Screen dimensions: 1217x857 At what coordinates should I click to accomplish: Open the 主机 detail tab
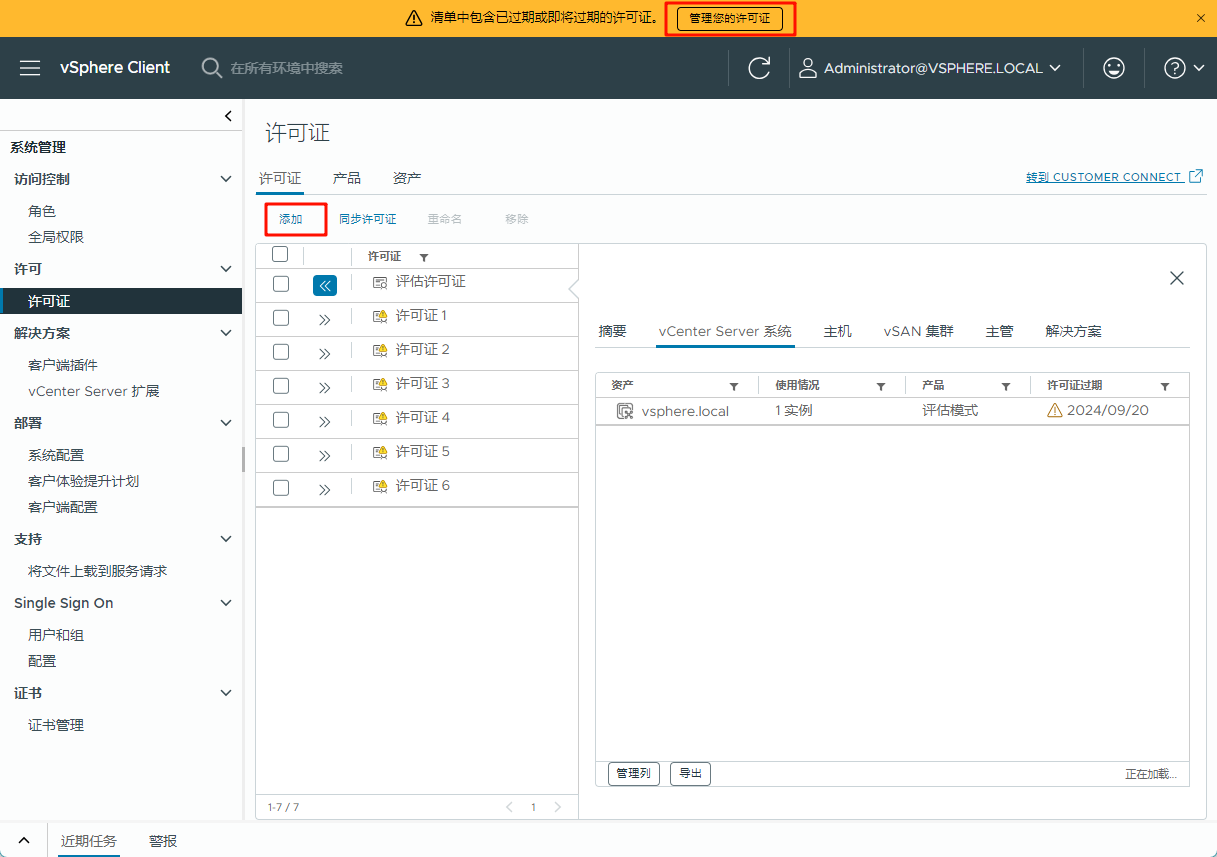(x=838, y=331)
